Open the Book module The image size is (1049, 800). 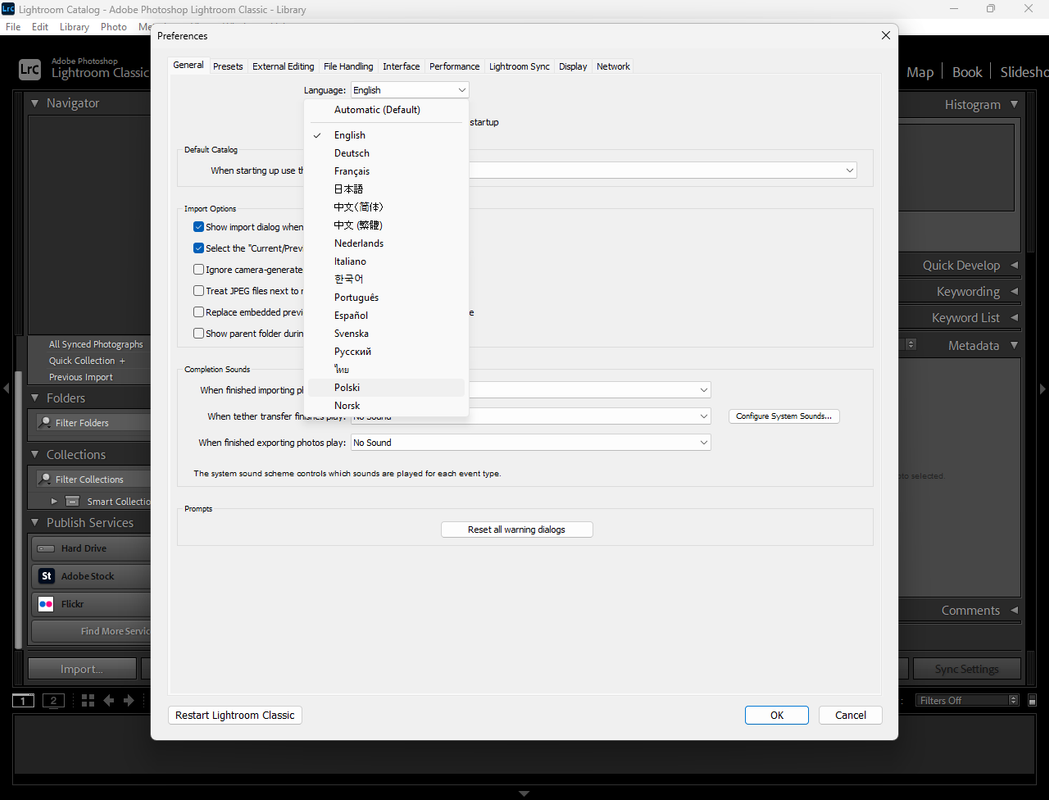pos(967,72)
